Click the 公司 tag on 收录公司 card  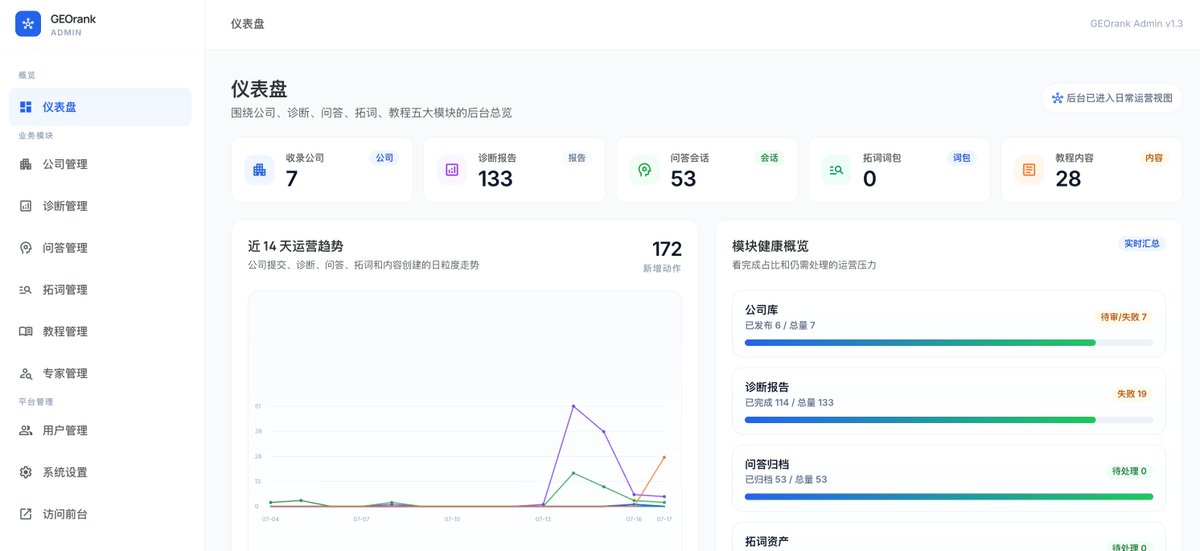click(385, 158)
